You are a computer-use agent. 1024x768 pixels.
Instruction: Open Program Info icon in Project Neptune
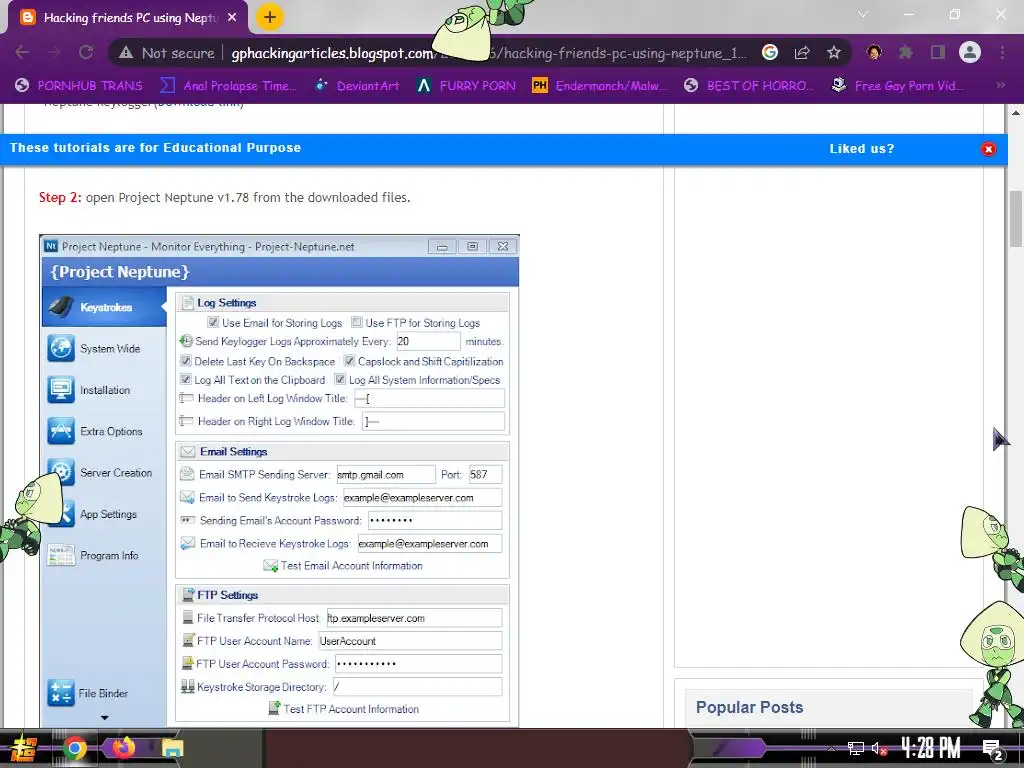[61, 555]
